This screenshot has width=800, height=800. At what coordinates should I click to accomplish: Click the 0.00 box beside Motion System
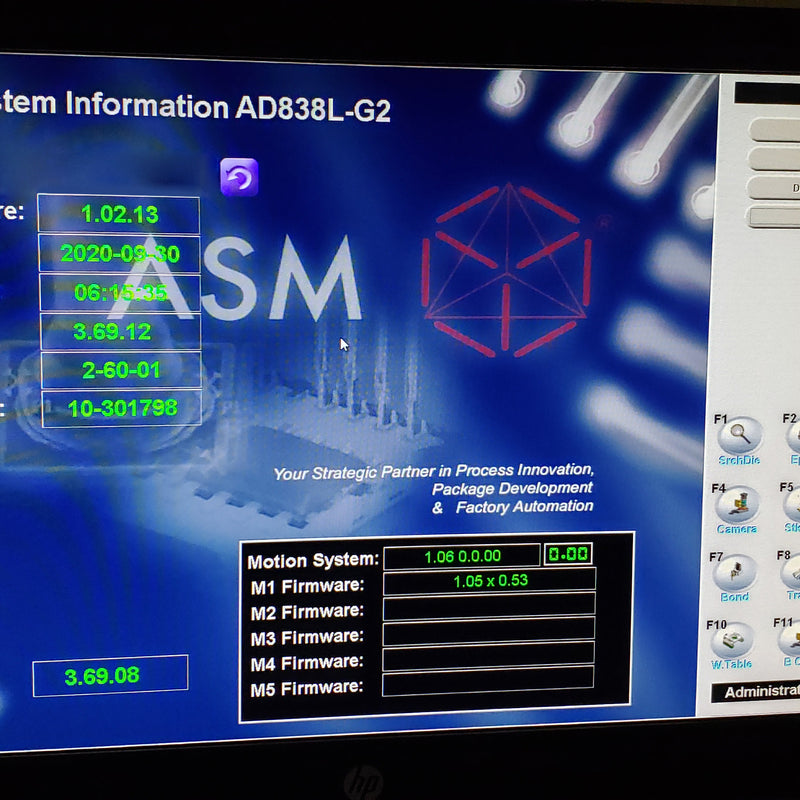(568, 554)
